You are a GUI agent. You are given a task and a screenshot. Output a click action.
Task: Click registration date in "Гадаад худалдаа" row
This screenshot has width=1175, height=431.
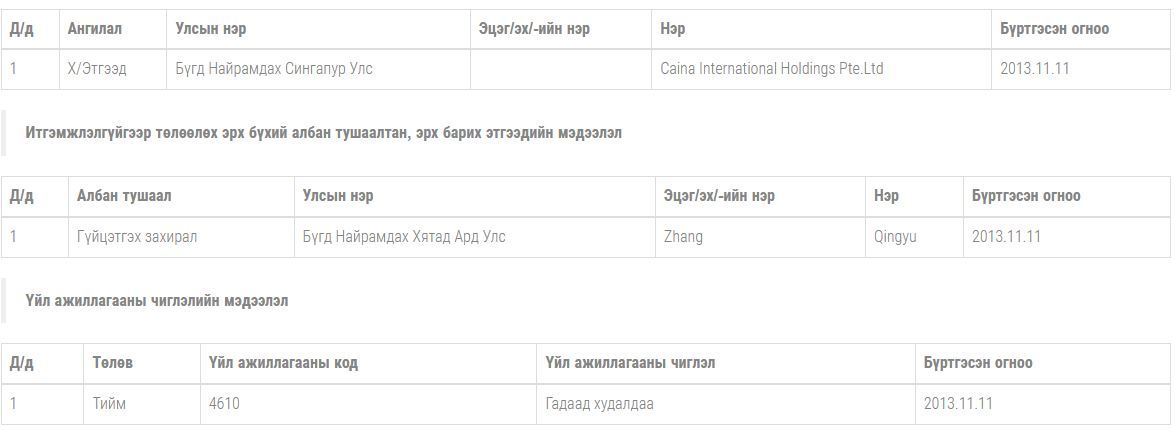pyautogui.click(x=958, y=404)
